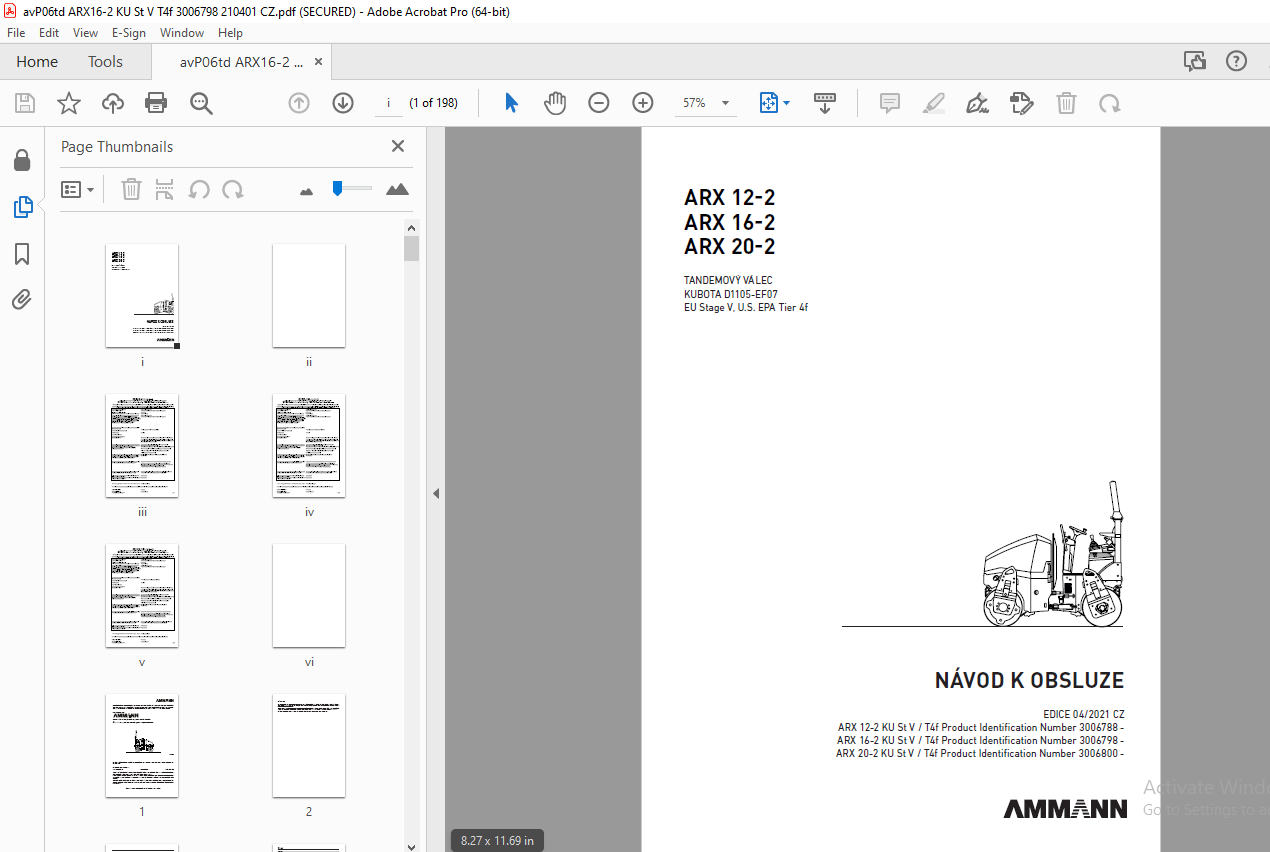1270x852 pixels.
Task: Add the document to starred files
Action: [x=69, y=103]
